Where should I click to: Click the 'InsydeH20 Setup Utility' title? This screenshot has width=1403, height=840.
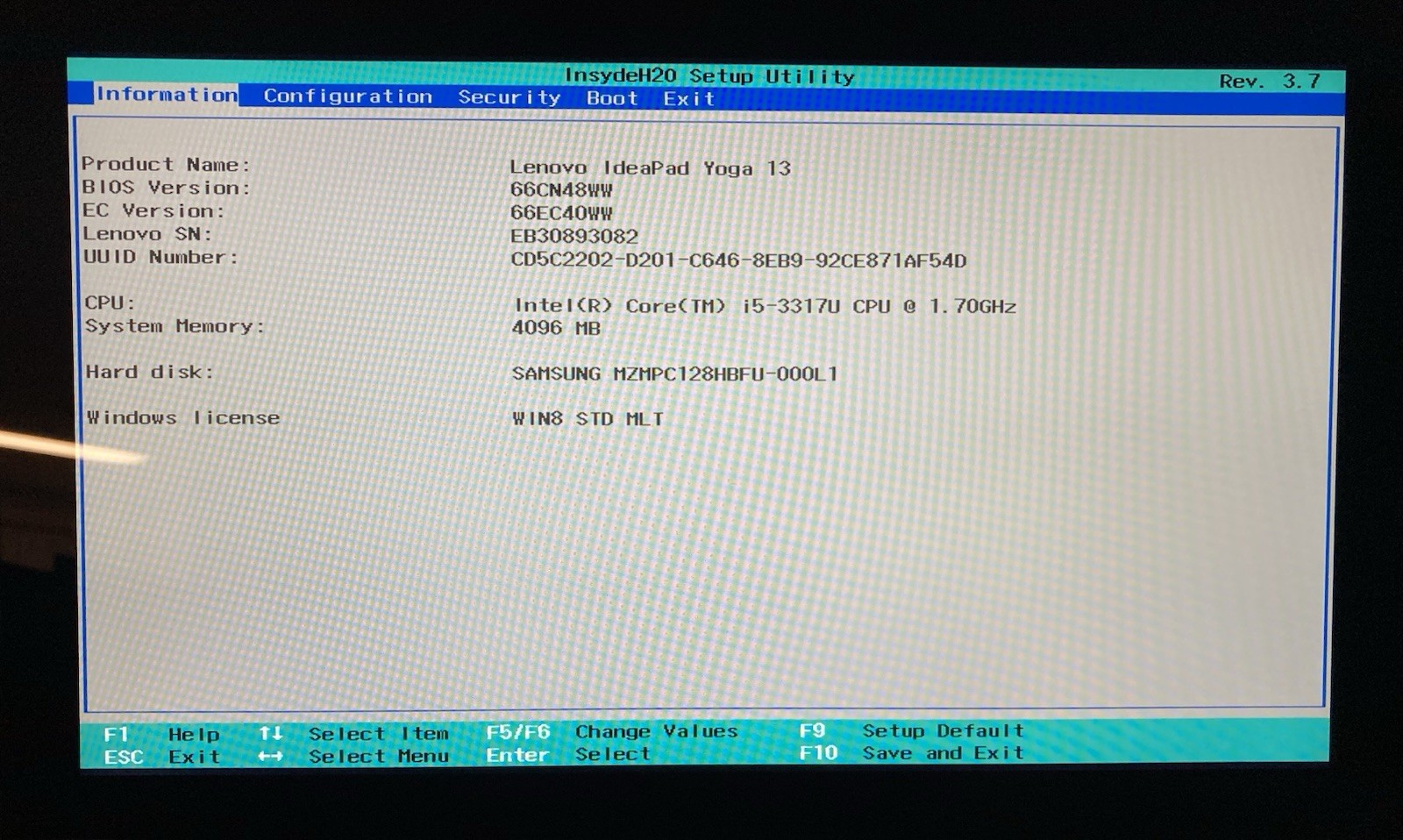point(709,76)
